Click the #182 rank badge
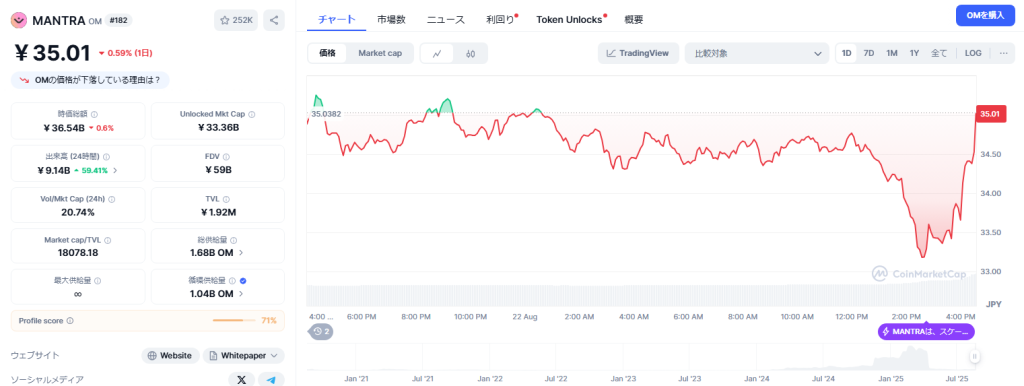The width and height of the screenshot is (1024, 386). (118, 20)
